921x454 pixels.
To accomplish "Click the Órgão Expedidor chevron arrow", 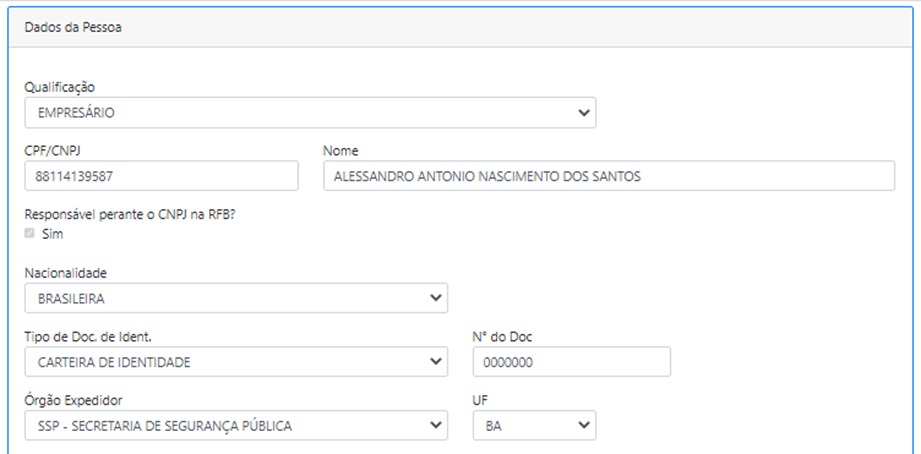I will (435, 426).
